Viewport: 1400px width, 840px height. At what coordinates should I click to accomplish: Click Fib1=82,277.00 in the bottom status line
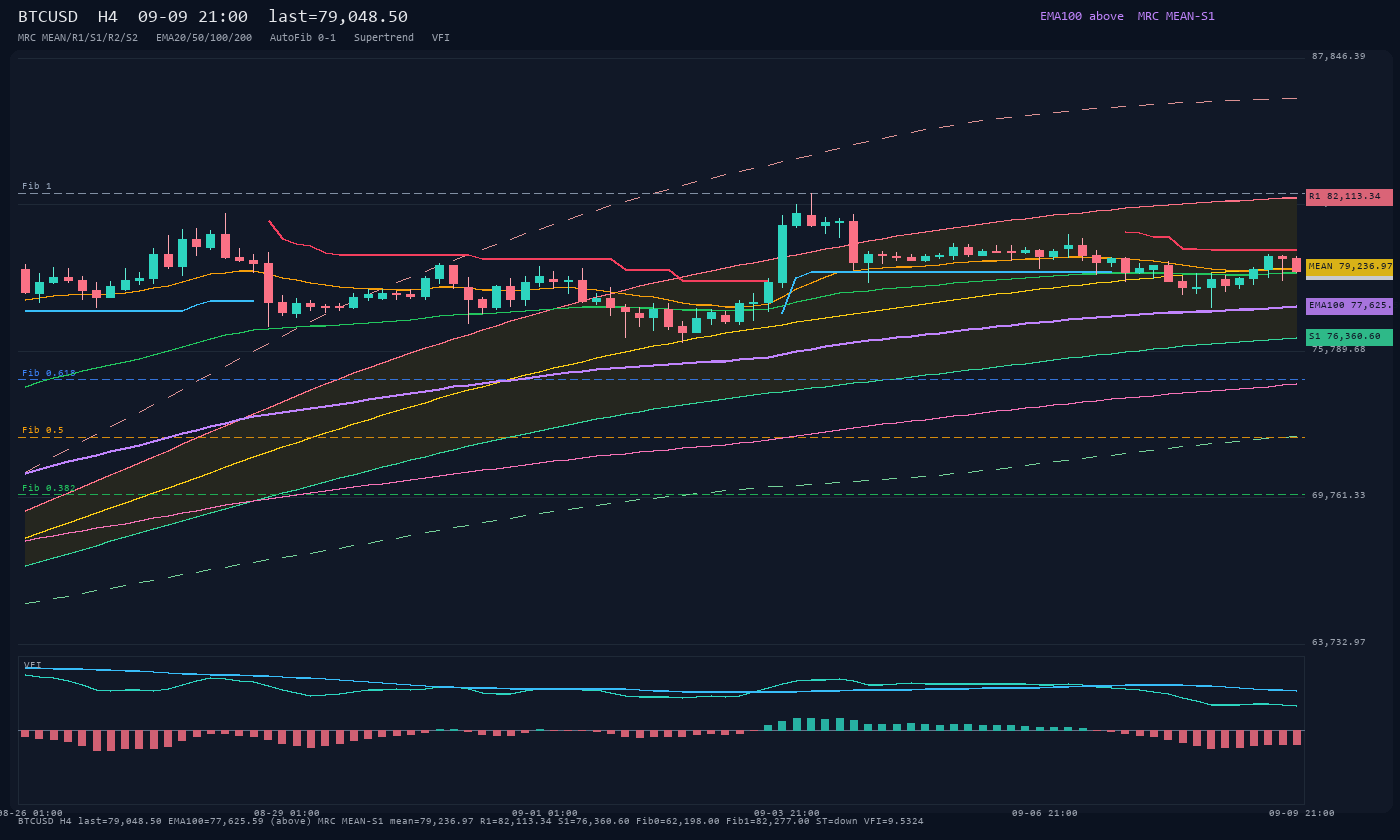(768, 821)
